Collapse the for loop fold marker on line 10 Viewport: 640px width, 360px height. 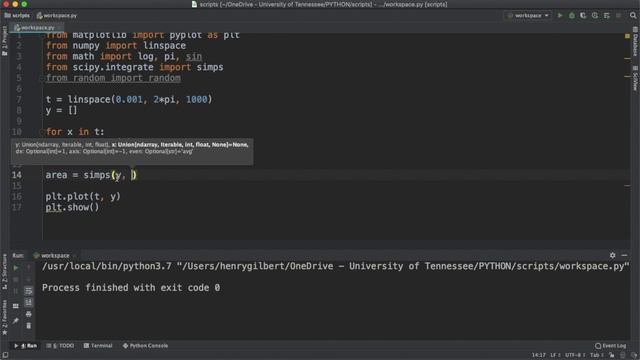(41, 132)
